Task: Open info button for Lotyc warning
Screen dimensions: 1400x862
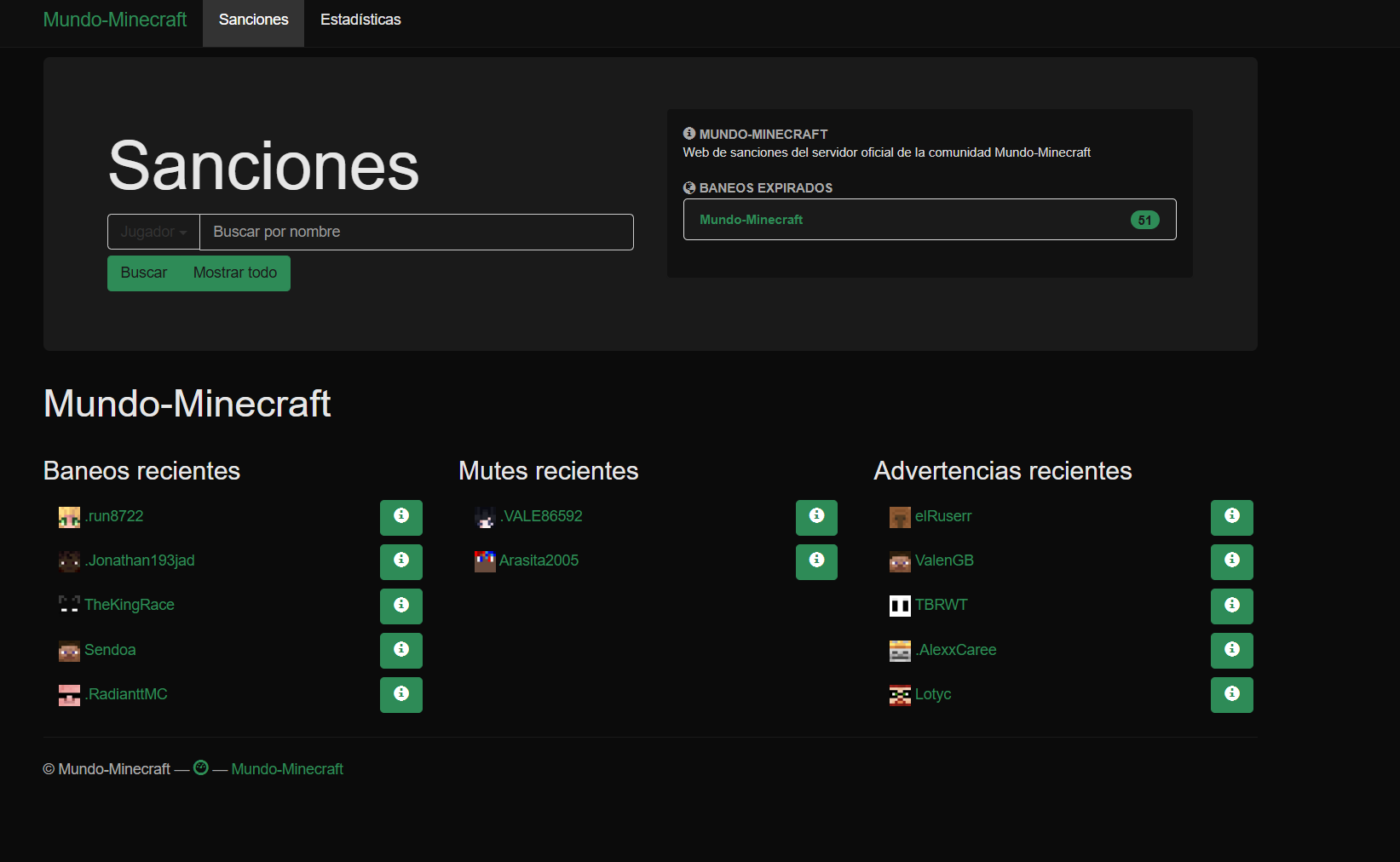Action: coord(1231,694)
